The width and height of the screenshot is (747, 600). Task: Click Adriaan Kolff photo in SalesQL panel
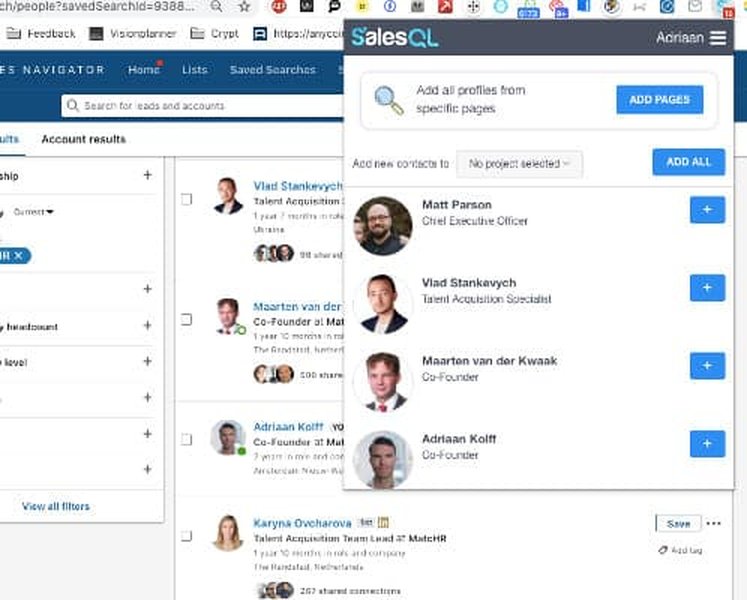pos(383,460)
